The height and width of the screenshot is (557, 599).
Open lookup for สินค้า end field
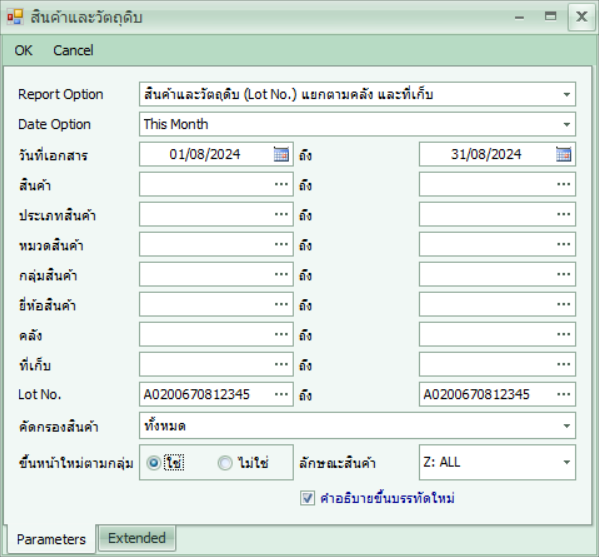(x=563, y=184)
